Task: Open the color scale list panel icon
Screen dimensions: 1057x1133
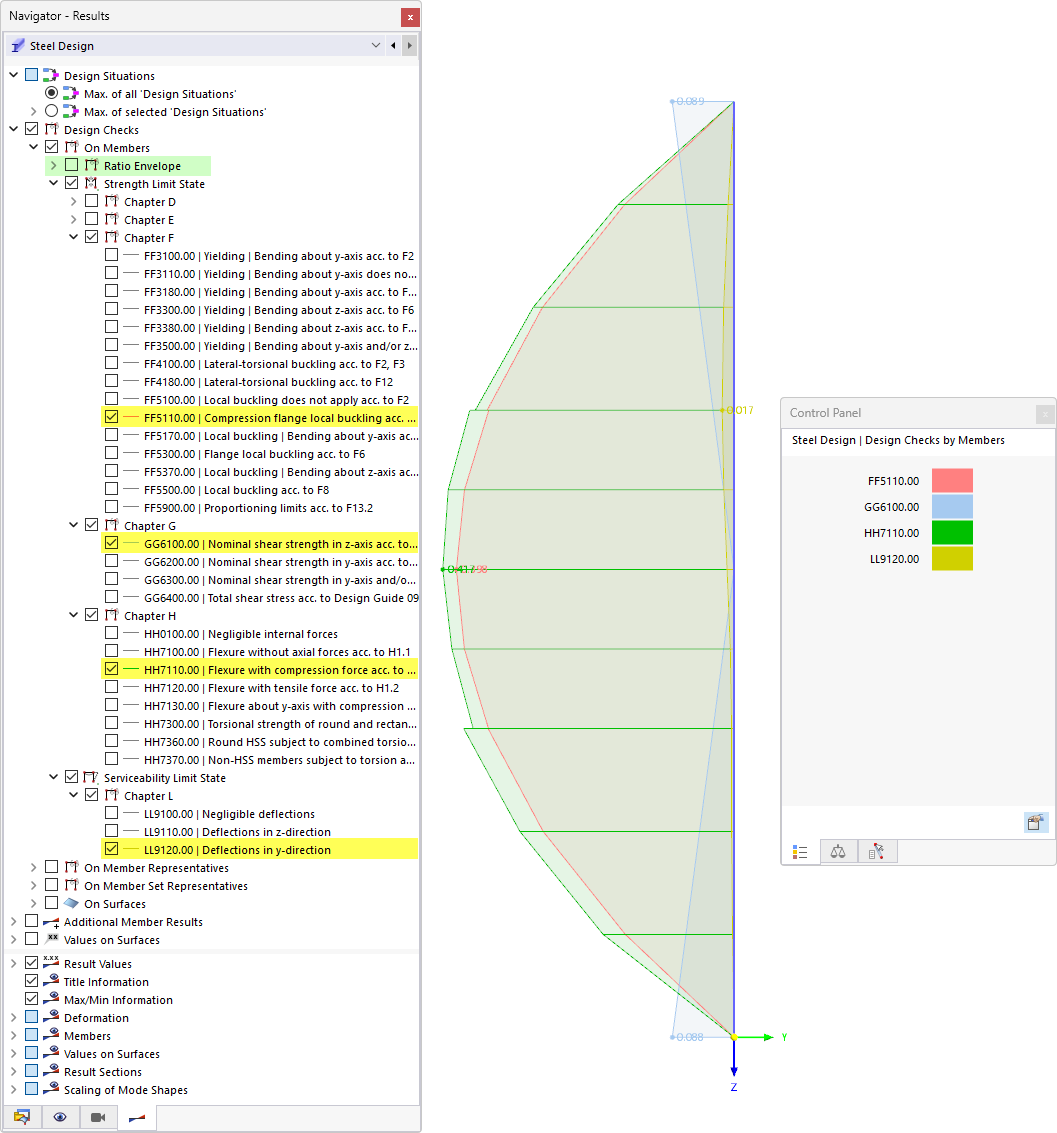Action: pyautogui.click(x=799, y=851)
